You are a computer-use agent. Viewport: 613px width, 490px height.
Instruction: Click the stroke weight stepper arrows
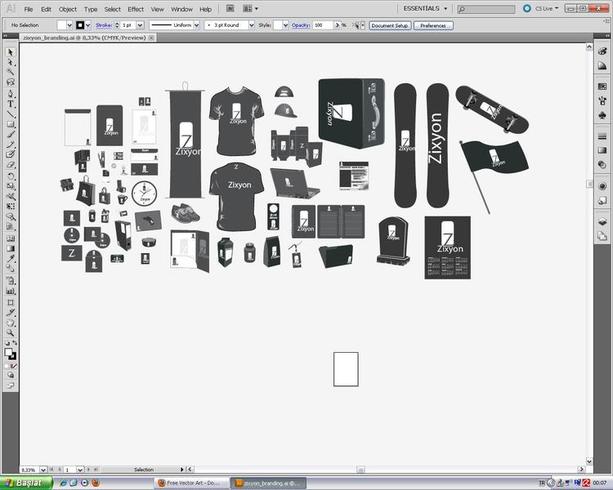[x=117, y=25]
